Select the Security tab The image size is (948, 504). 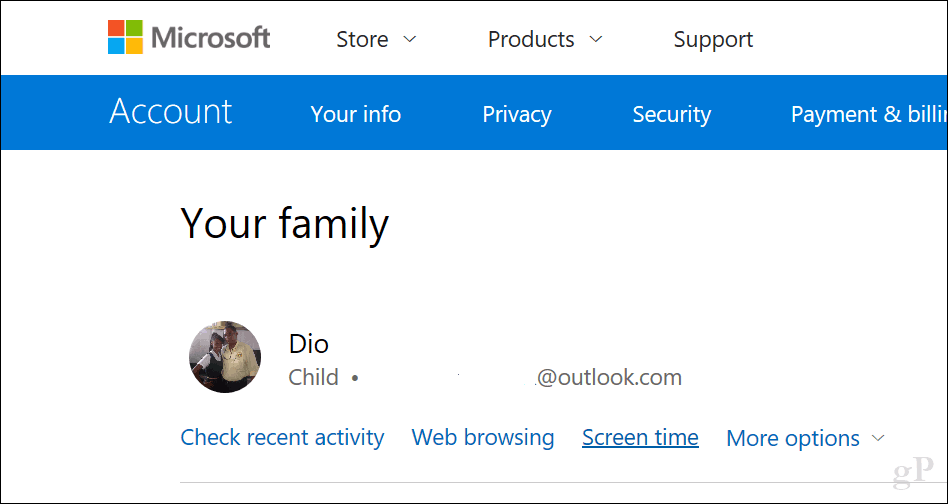coord(672,114)
